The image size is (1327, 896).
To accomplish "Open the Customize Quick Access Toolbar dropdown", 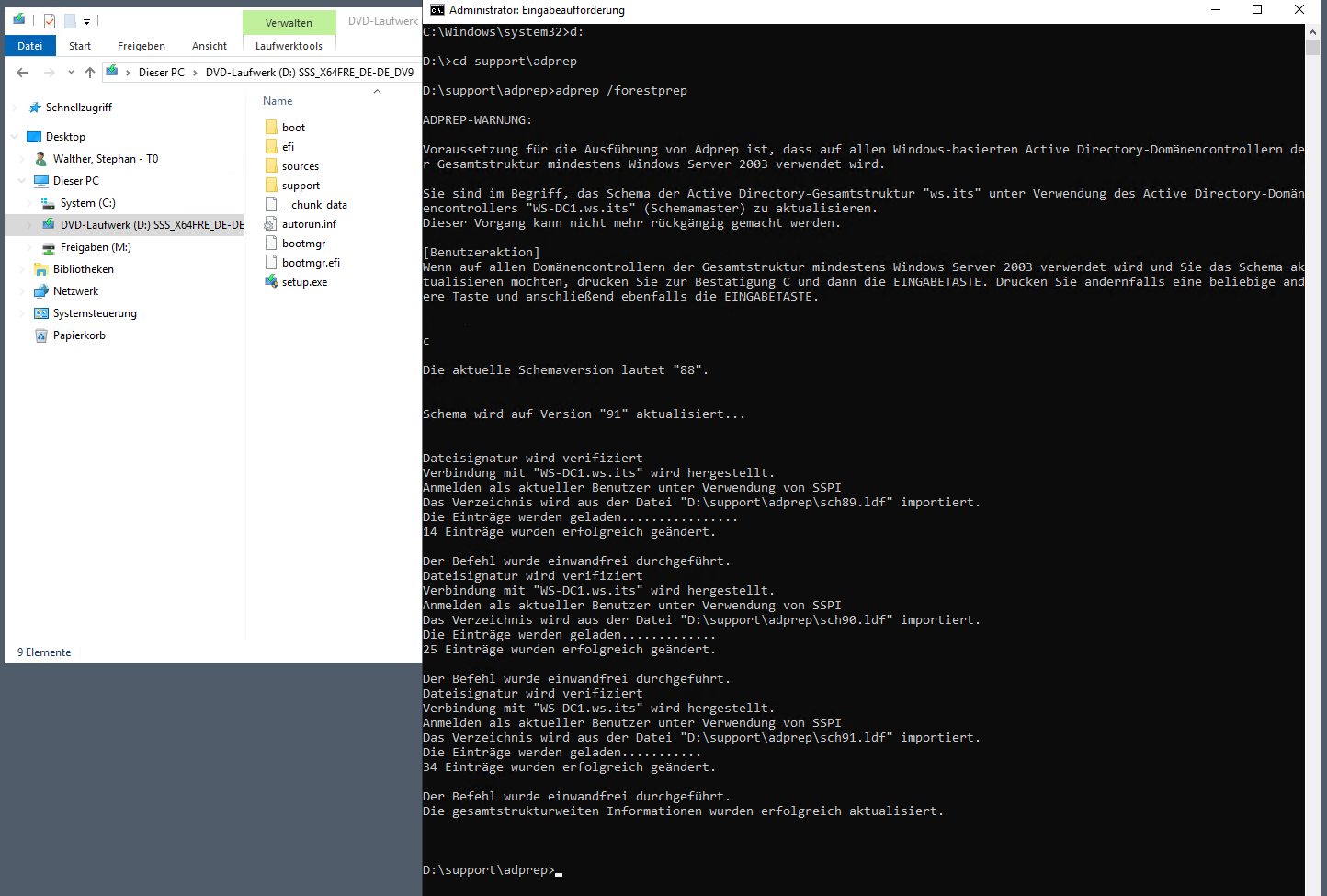I will [x=86, y=21].
